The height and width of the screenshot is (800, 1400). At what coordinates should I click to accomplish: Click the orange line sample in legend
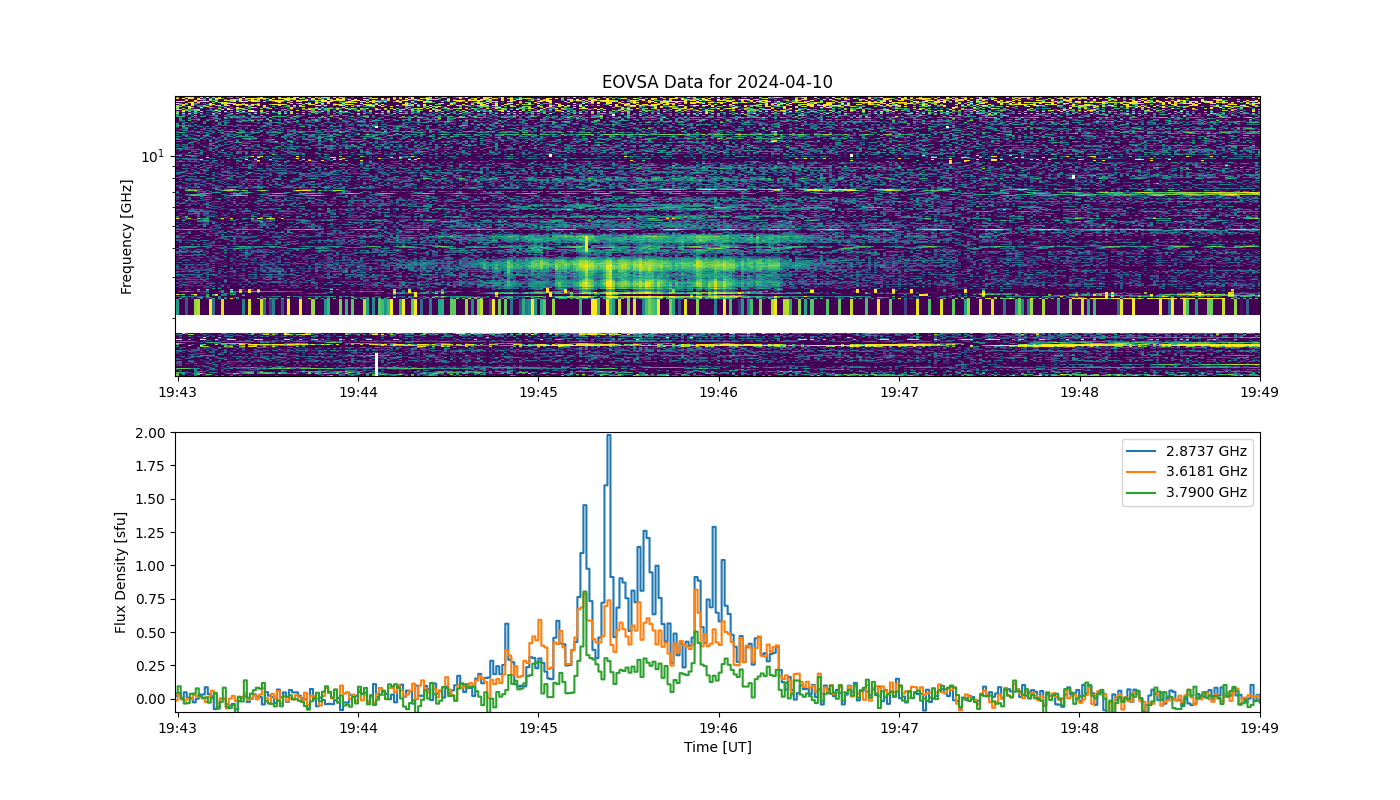point(1146,472)
